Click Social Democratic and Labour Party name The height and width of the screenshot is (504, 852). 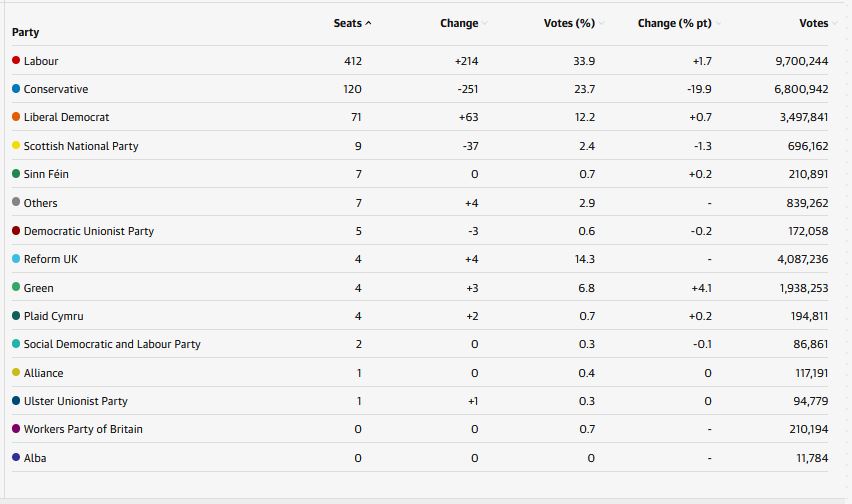click(x=112, y=344)
